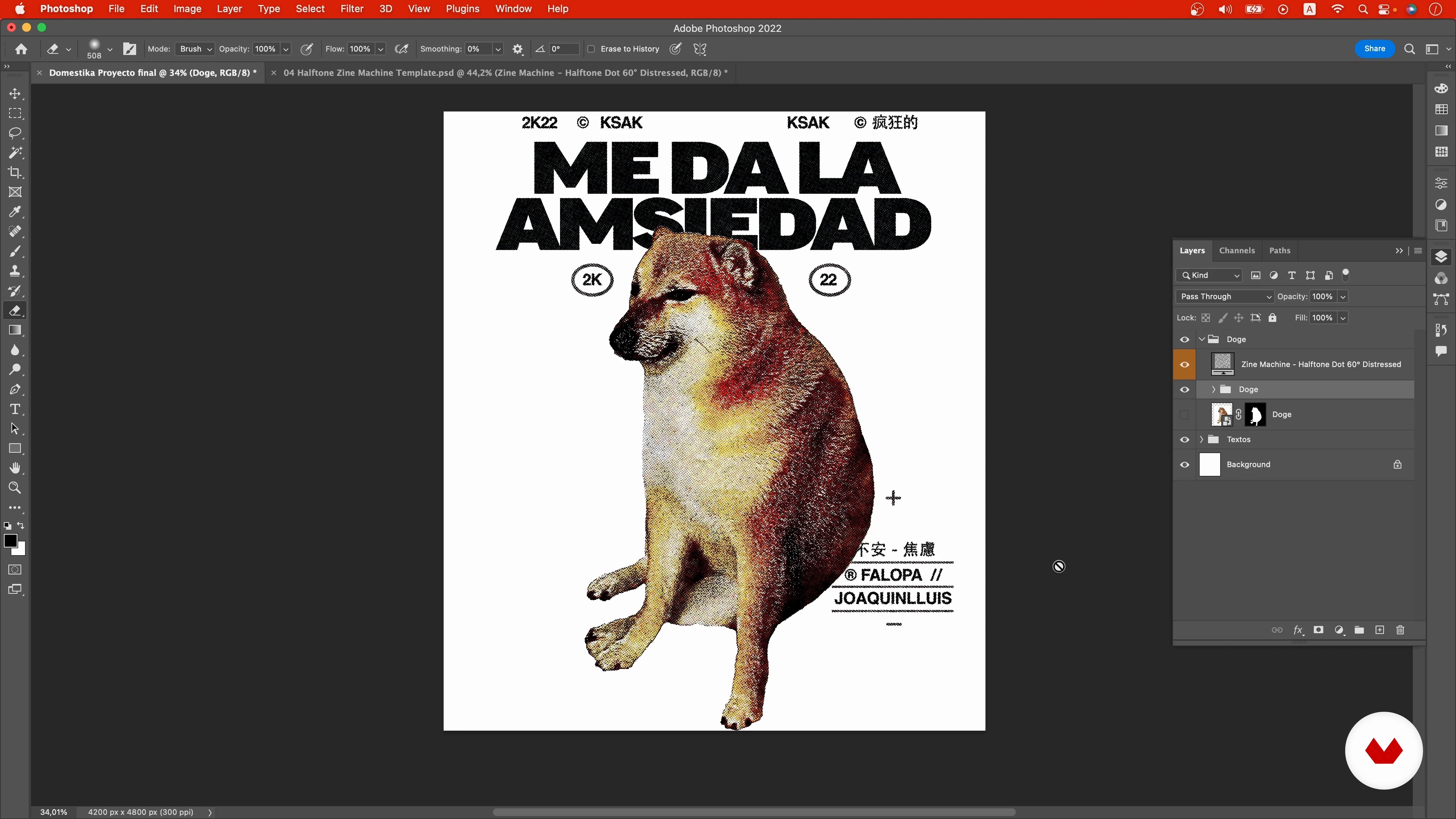Select the Frame tool
Image resolution: width=1456 pixels, height=819 pixels.
pos(15,192)
